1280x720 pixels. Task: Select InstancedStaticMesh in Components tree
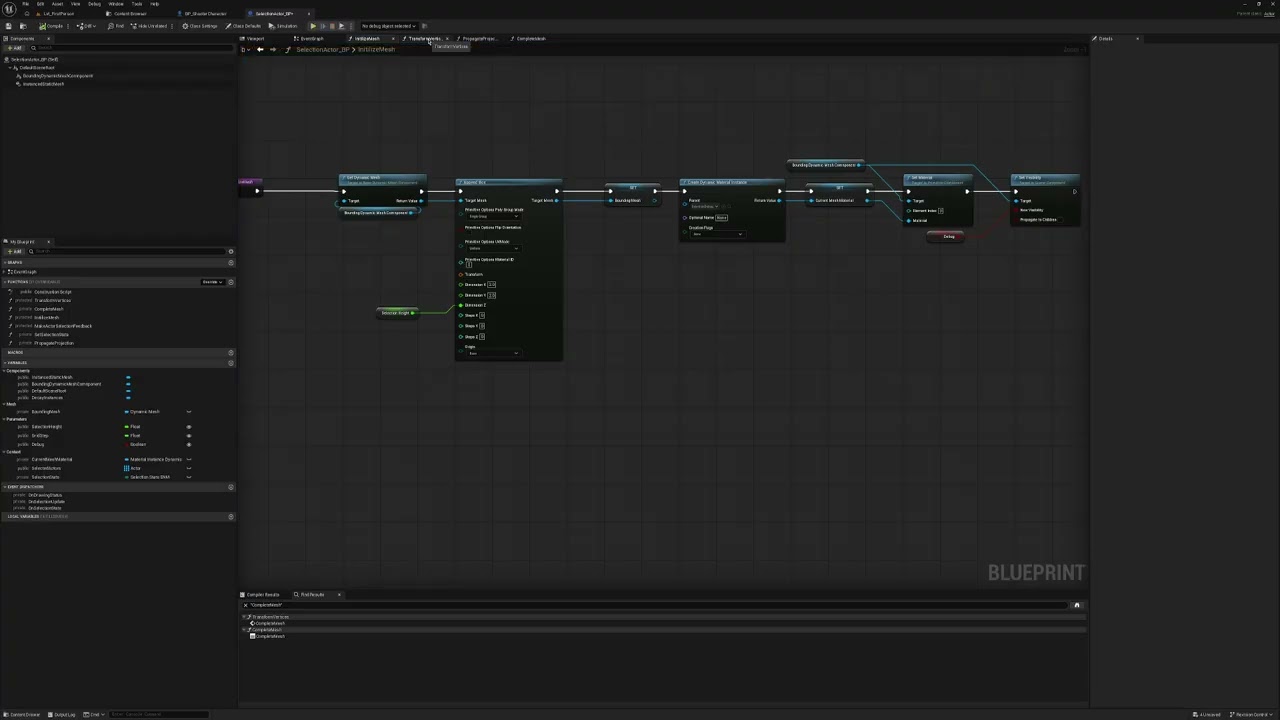(x=43, y=84)
